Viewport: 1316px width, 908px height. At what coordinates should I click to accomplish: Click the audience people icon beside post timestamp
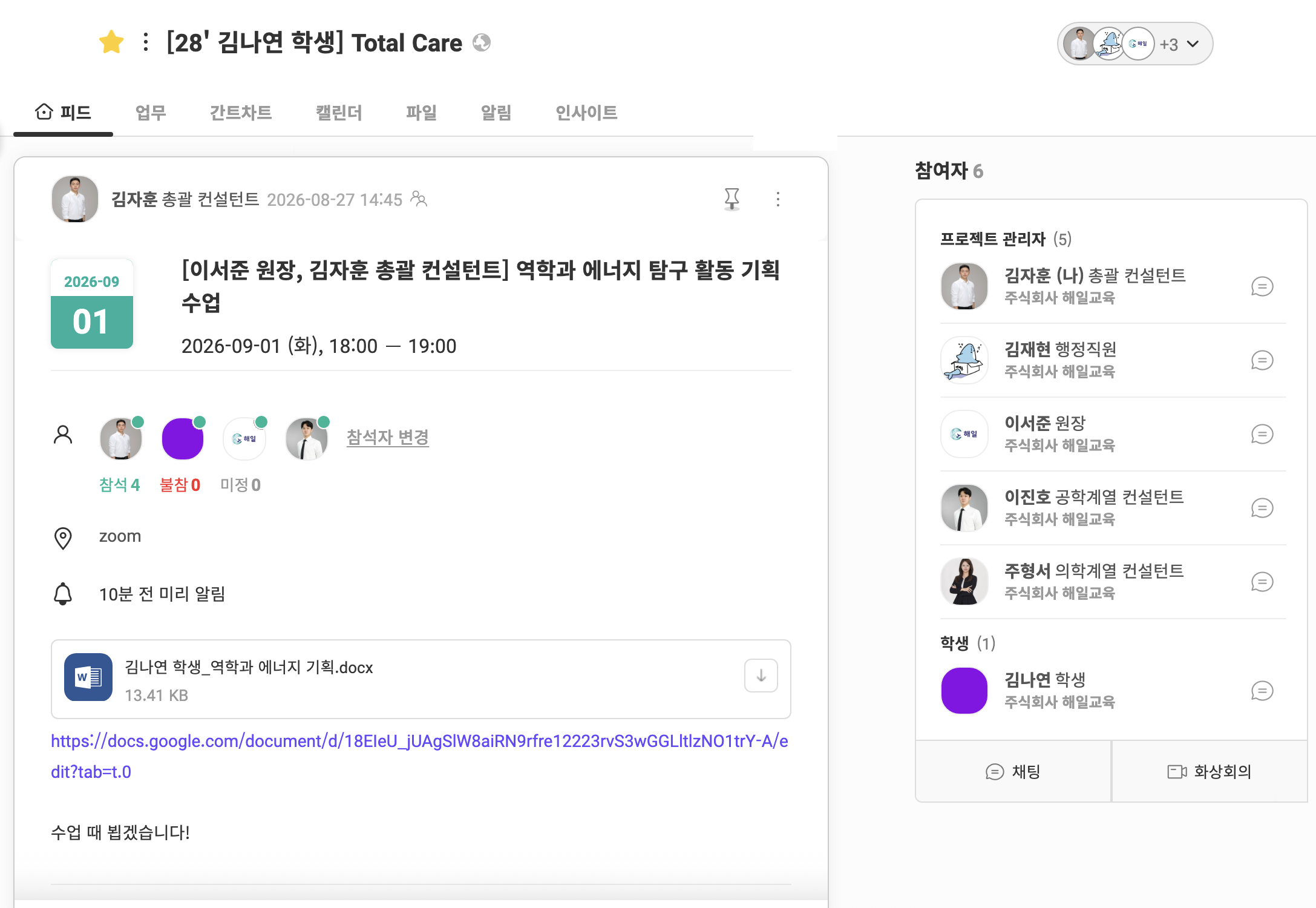pos(419,199)
